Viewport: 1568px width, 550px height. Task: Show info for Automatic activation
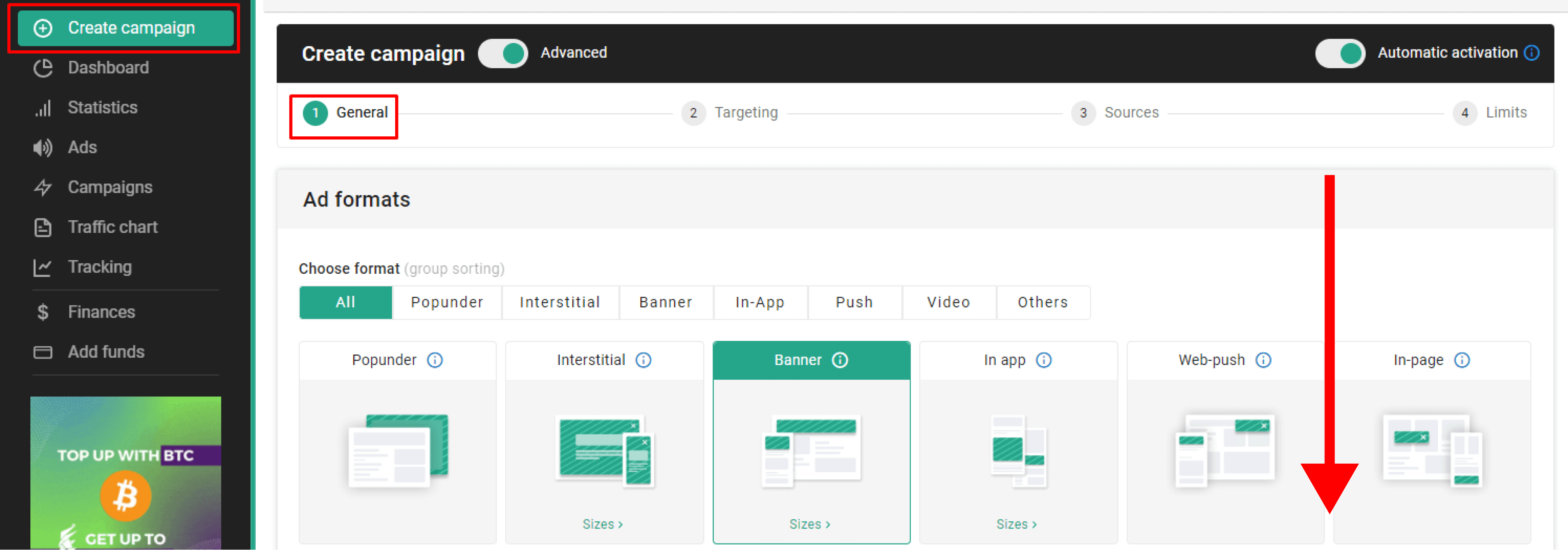[1532, 53]
